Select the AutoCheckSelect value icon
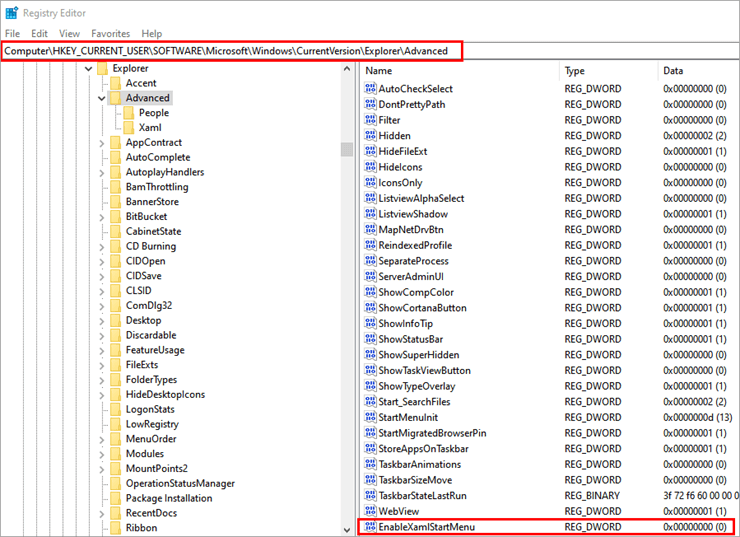The image size is (740, 537). [x=370, y=89]
